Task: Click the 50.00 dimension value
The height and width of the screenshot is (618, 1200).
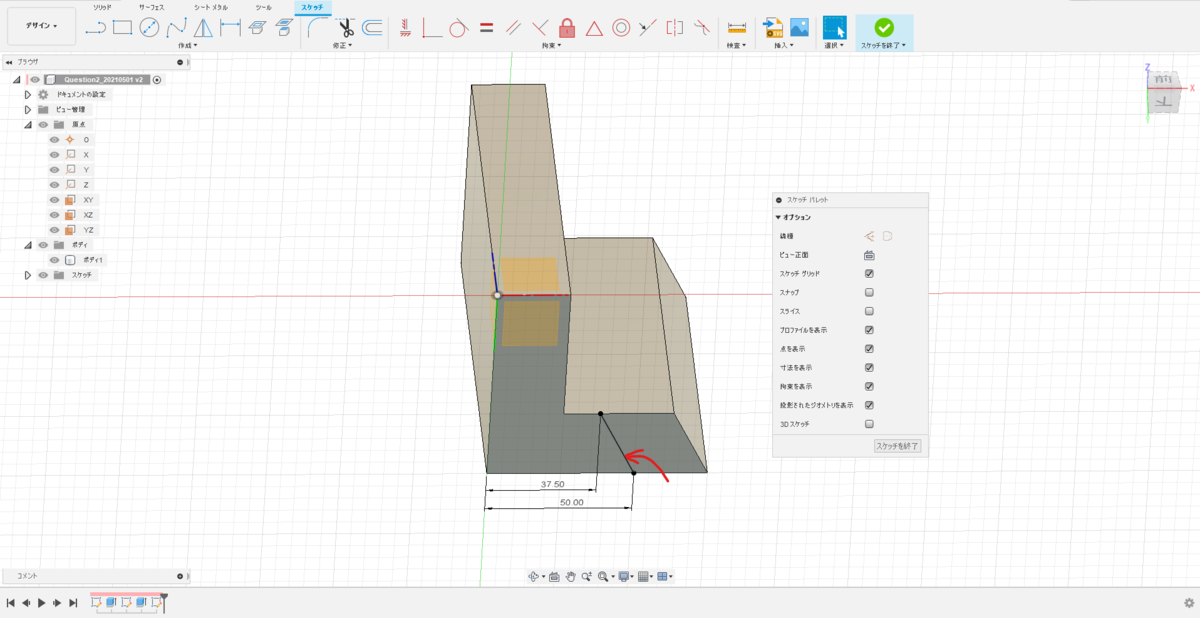Action: pos(571,502)
